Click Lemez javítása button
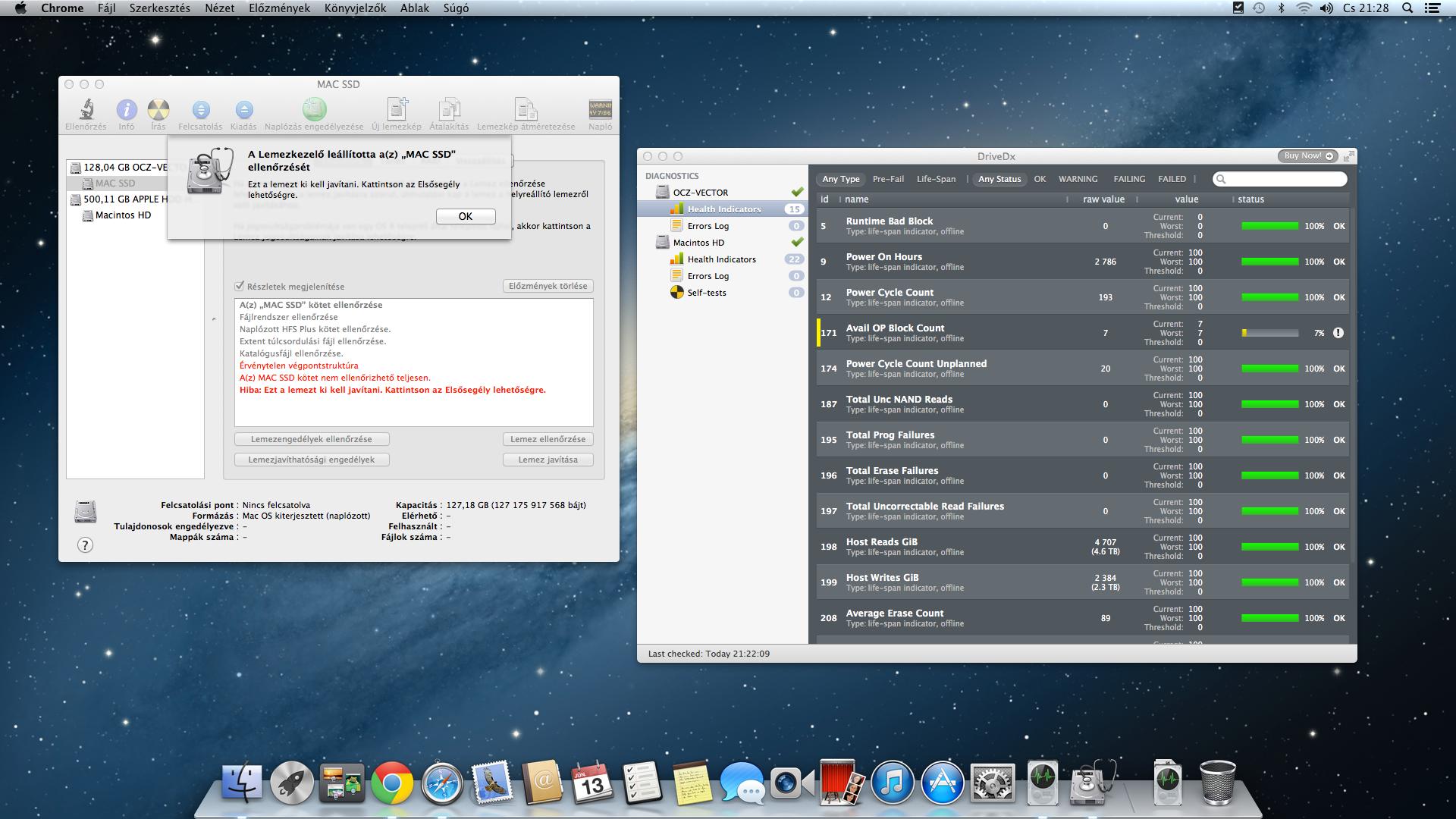 548,460
